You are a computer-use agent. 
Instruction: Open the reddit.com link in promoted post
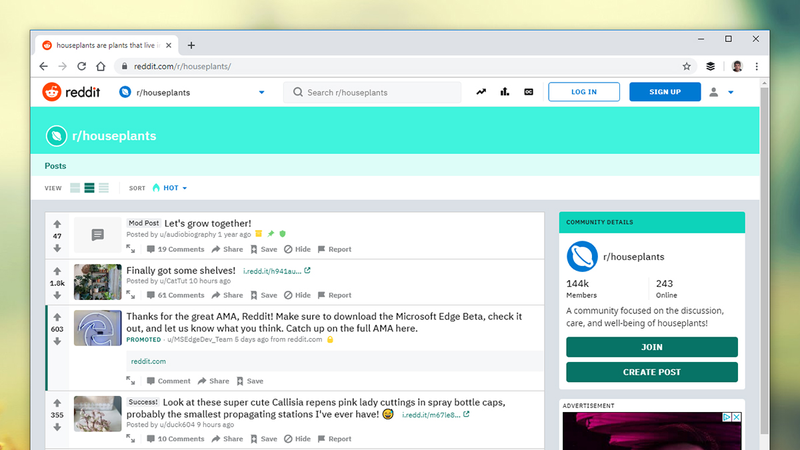[148, 361]
